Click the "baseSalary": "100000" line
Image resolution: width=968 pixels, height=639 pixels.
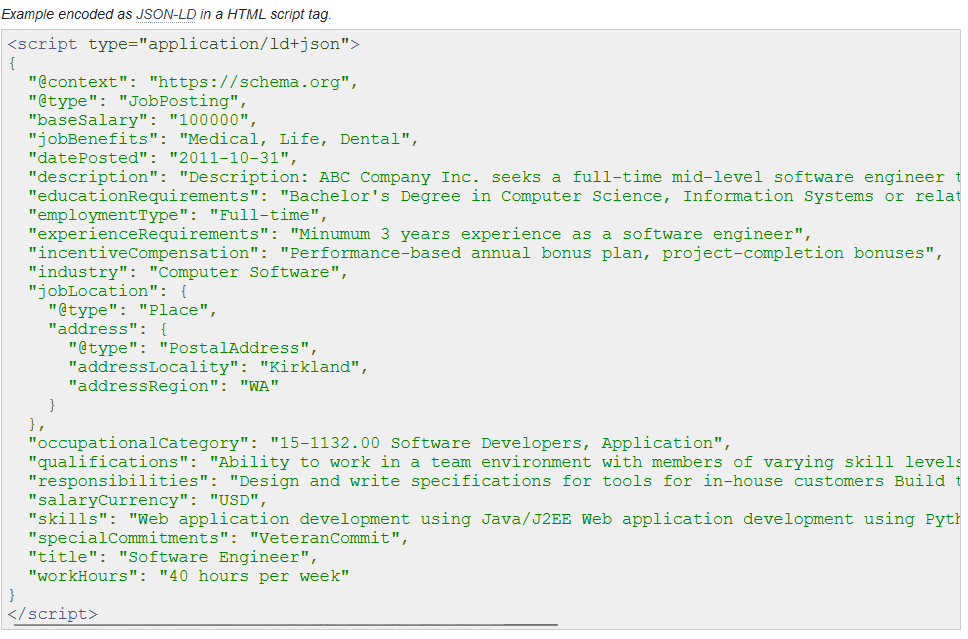[142, 120]
